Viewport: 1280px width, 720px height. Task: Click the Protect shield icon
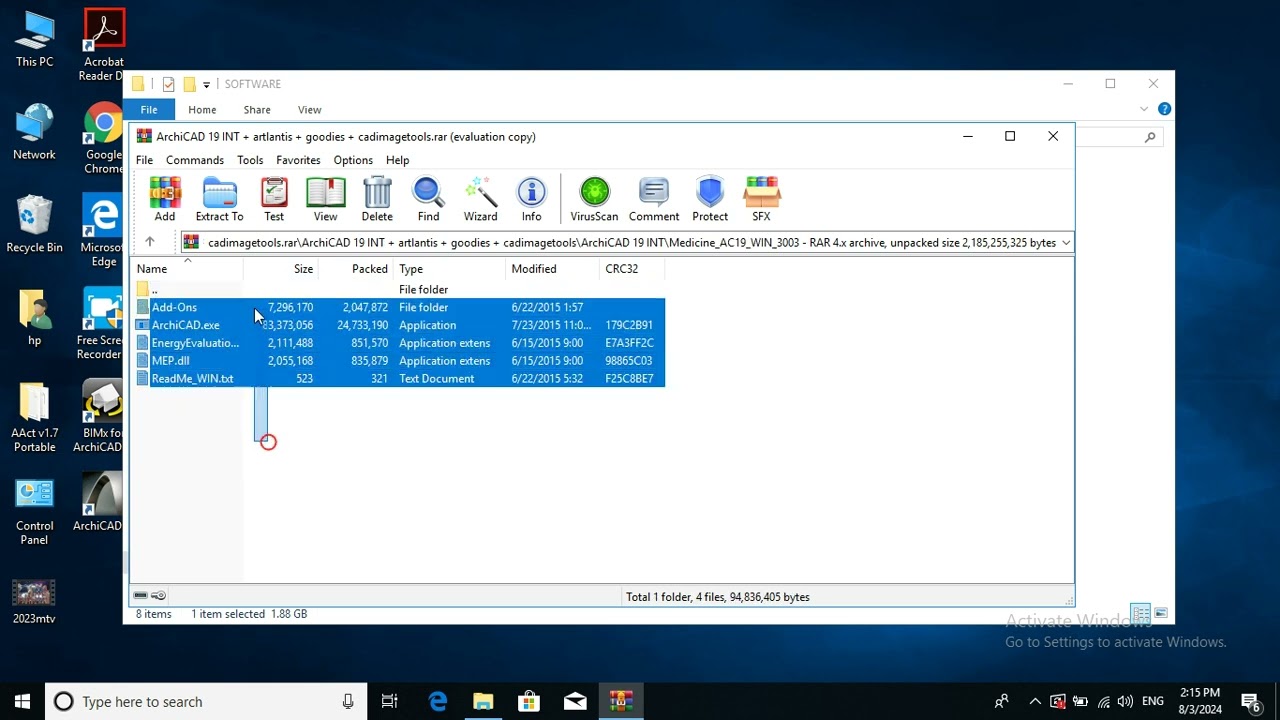pyautogui.click(x=710, y=199)
